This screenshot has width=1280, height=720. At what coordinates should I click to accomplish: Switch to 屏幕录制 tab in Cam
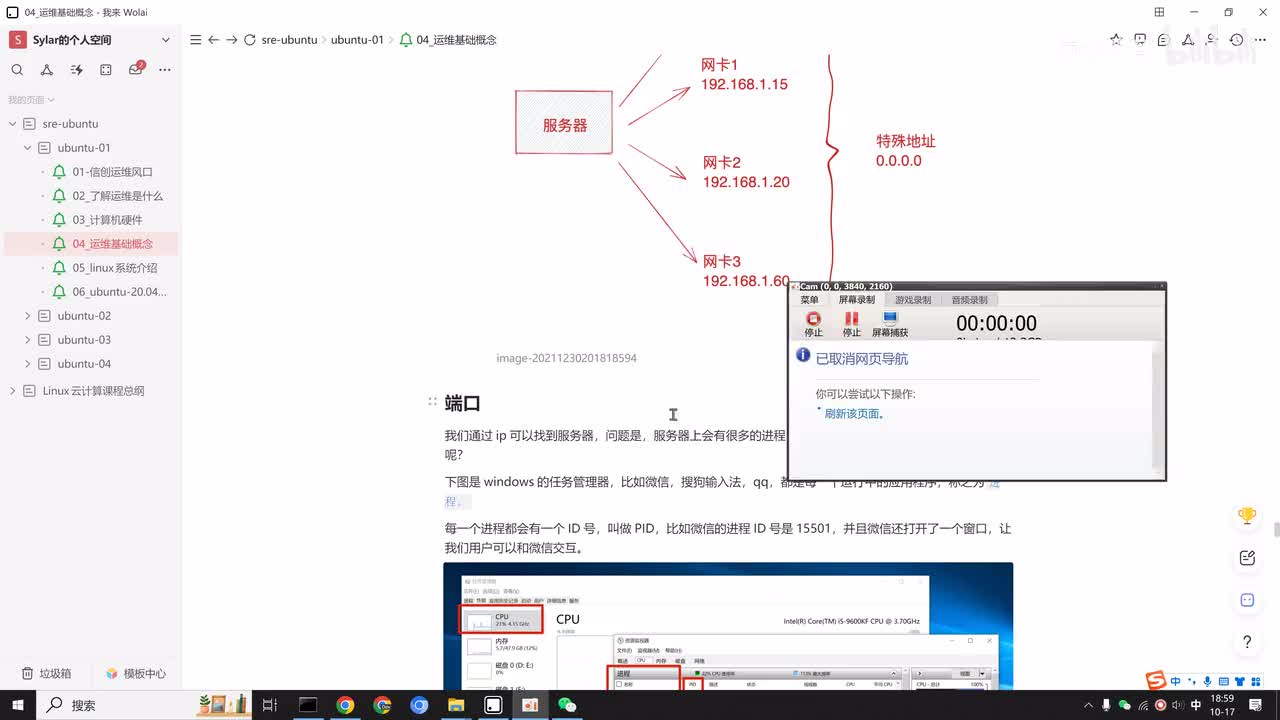tap(856, 300)
